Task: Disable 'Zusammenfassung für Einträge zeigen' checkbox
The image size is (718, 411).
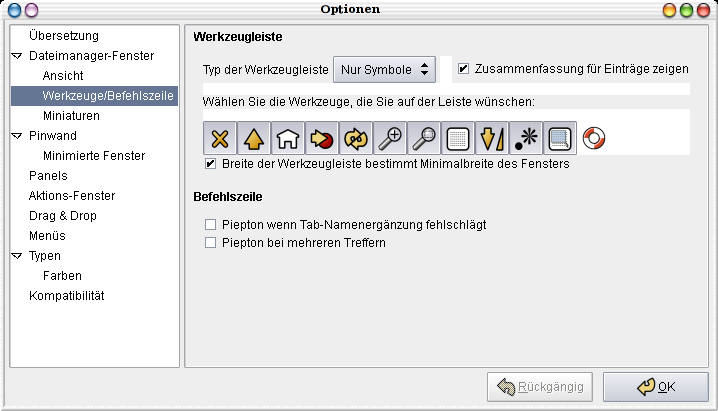Action: tap(463, 70)
